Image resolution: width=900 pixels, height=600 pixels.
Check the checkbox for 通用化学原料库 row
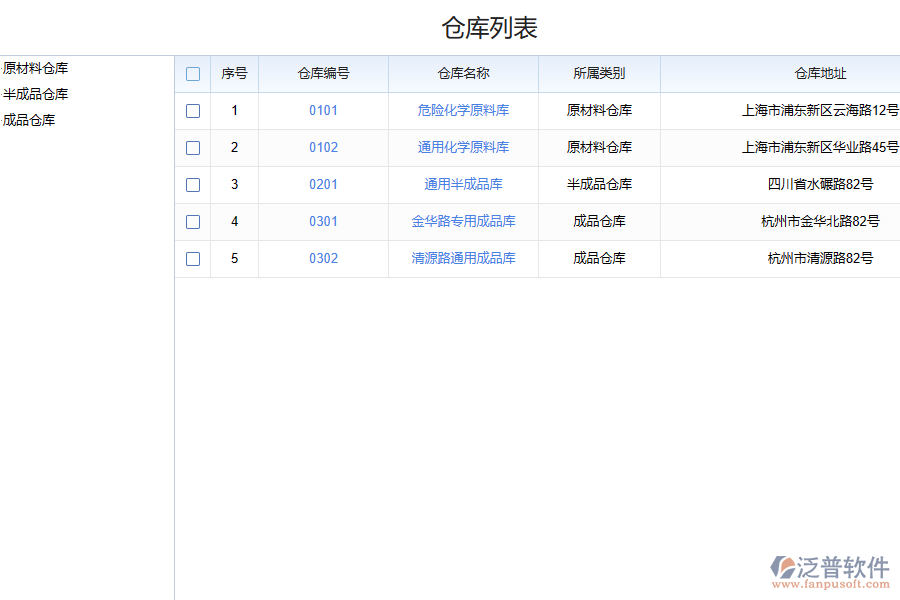coord(193,148)
